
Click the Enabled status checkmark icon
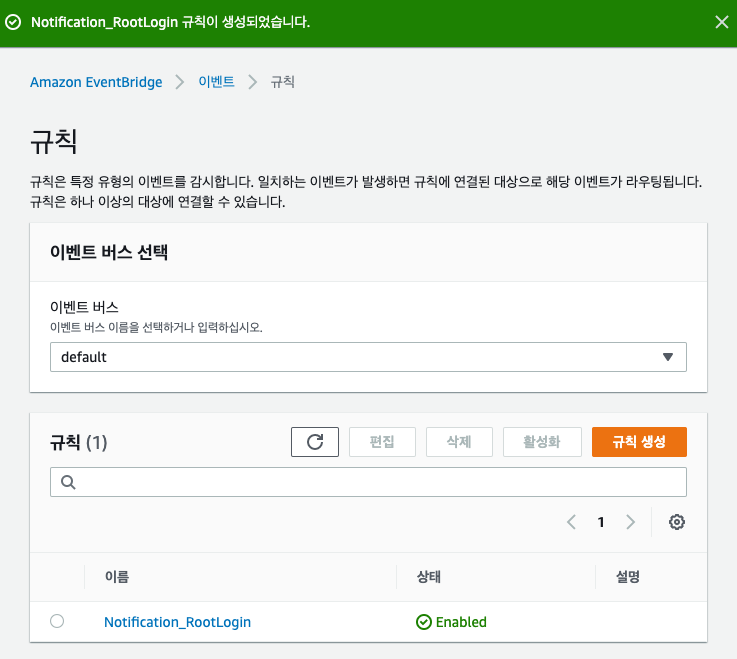coord(423,622)
